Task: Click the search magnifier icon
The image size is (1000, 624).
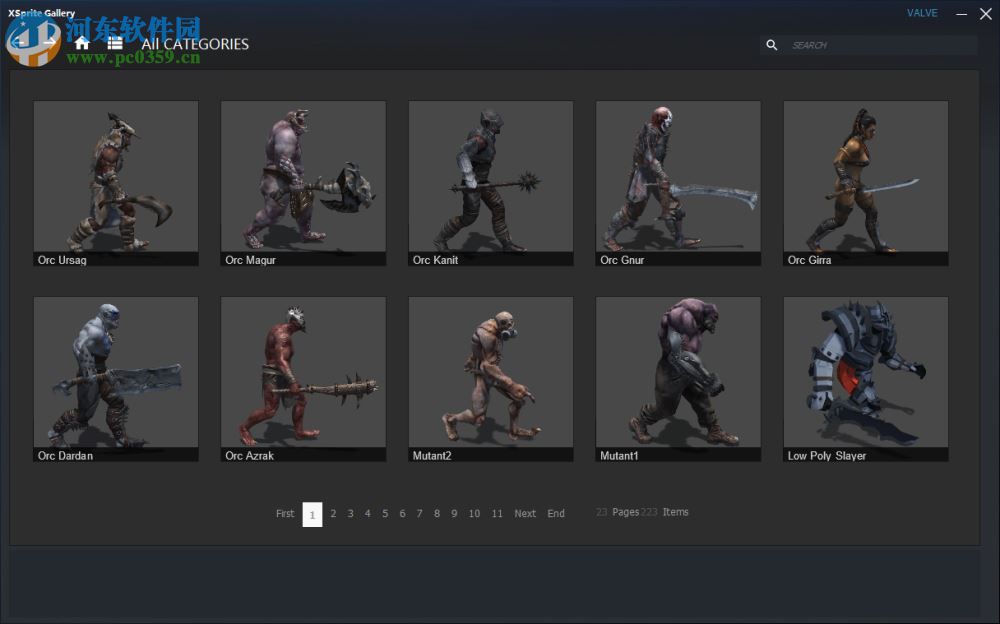Action: coord(772,45)
